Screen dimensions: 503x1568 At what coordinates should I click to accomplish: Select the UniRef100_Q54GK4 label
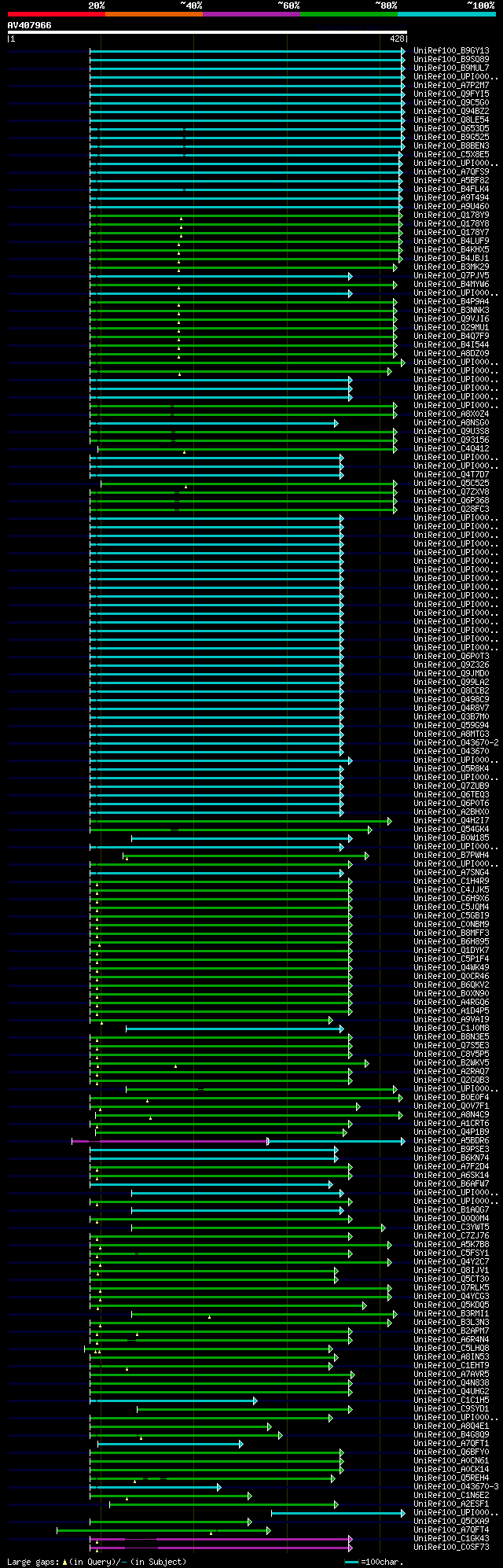click(451, 830)
